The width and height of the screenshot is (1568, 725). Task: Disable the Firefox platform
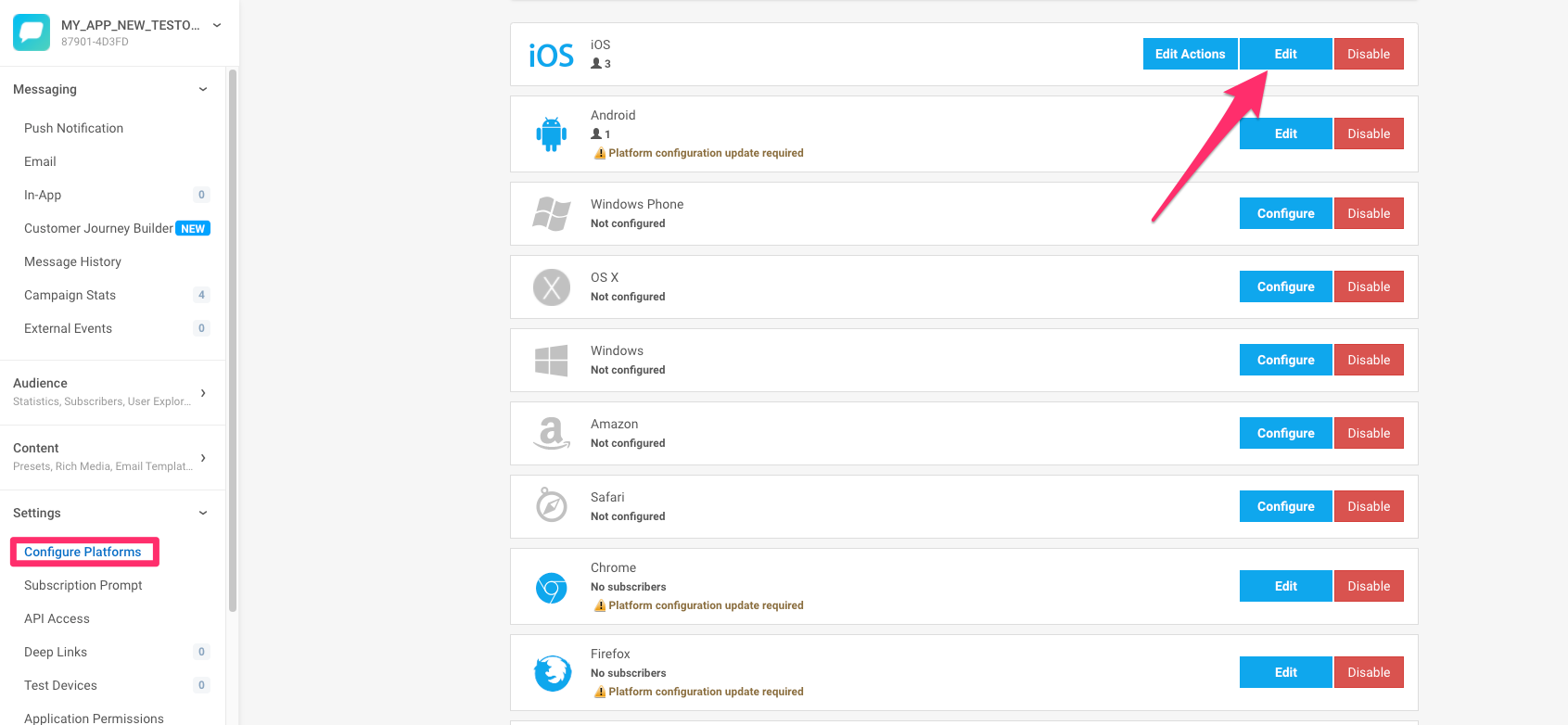pyautogui.click(x=1369, y=672)
